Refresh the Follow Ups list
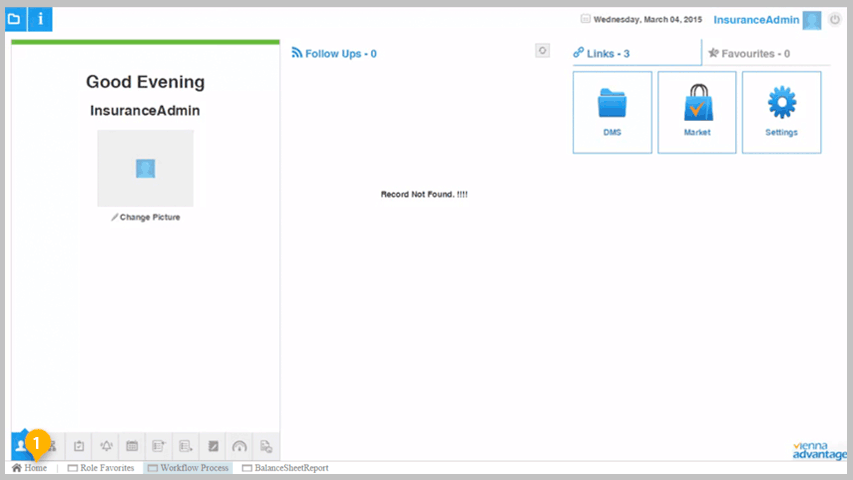This screenshot has height=480, width=853. coord(542,51)
